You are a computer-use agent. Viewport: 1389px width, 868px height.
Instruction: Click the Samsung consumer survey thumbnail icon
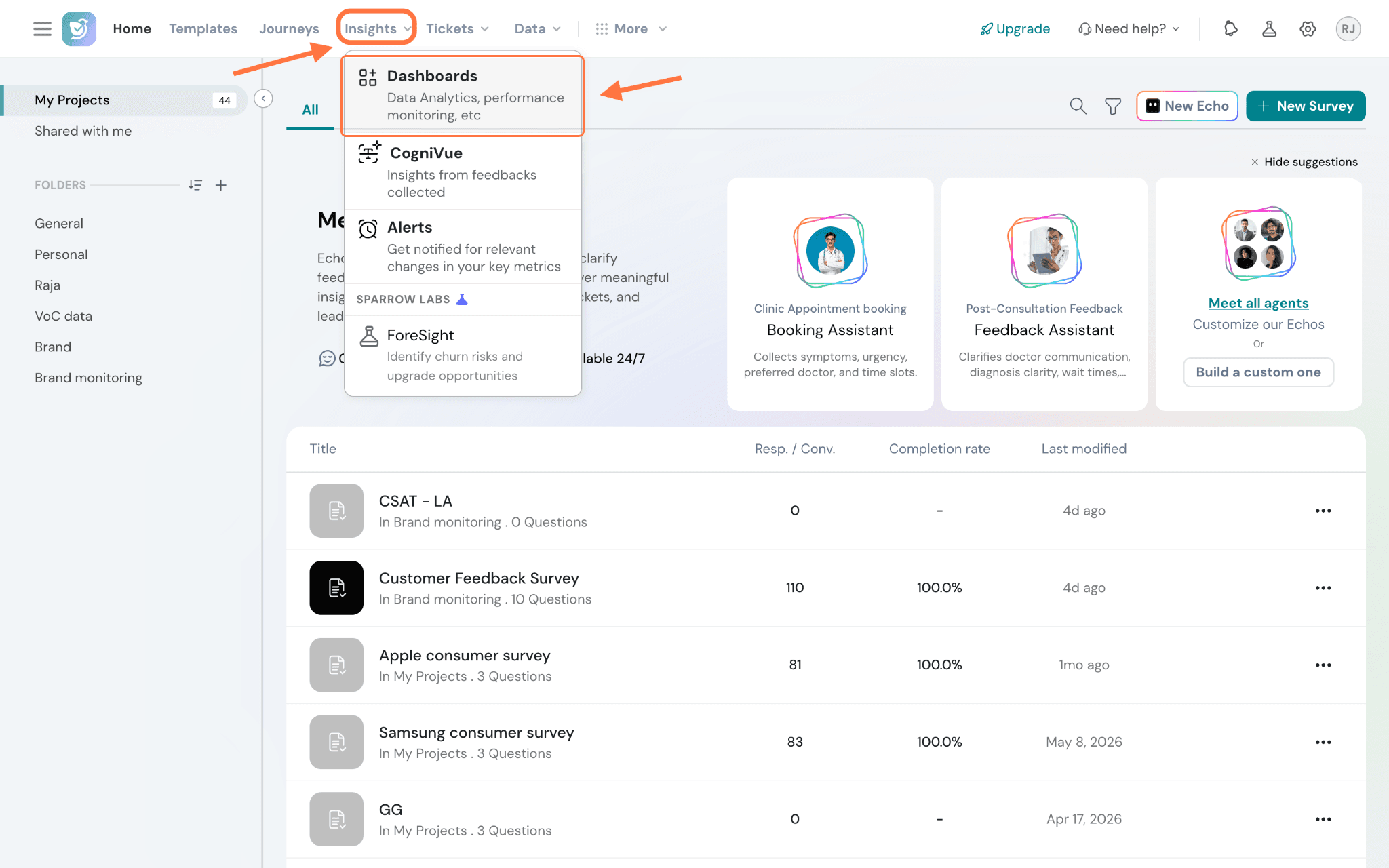point(336,742)
